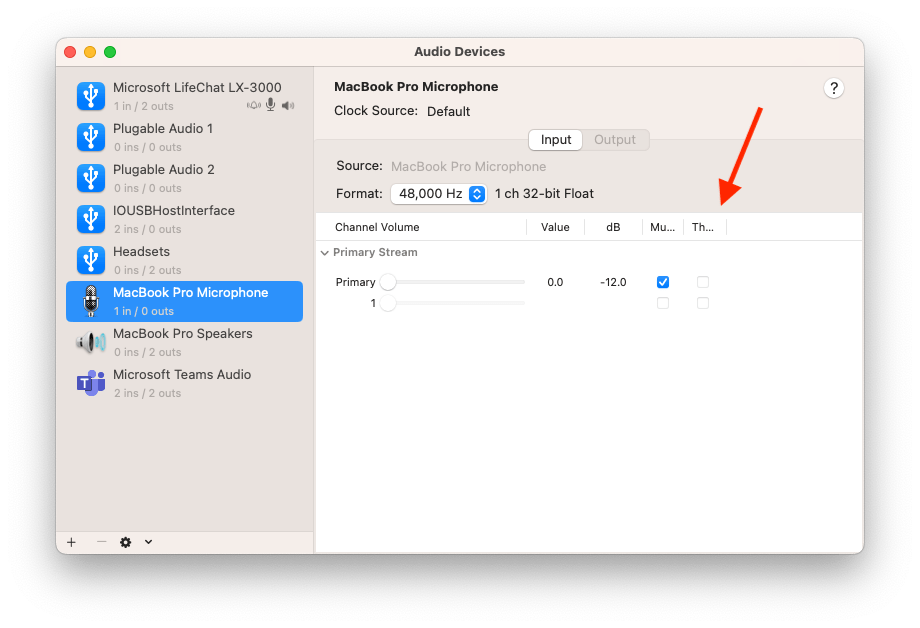The image size is (920, 628).
Task: Select the Input tab
Action: tap(555, 140)
